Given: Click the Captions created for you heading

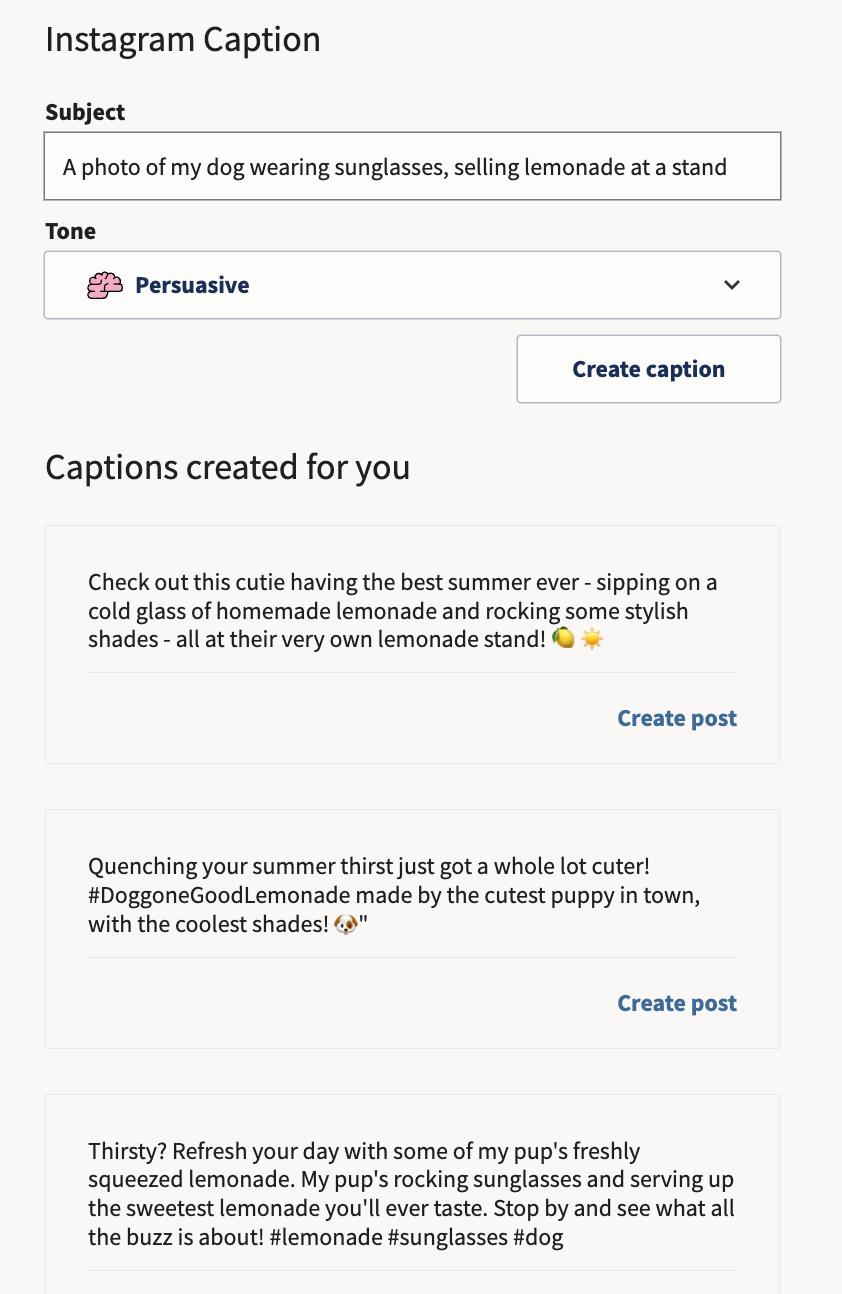Looking at the screenshot, I should coord(227,467).
